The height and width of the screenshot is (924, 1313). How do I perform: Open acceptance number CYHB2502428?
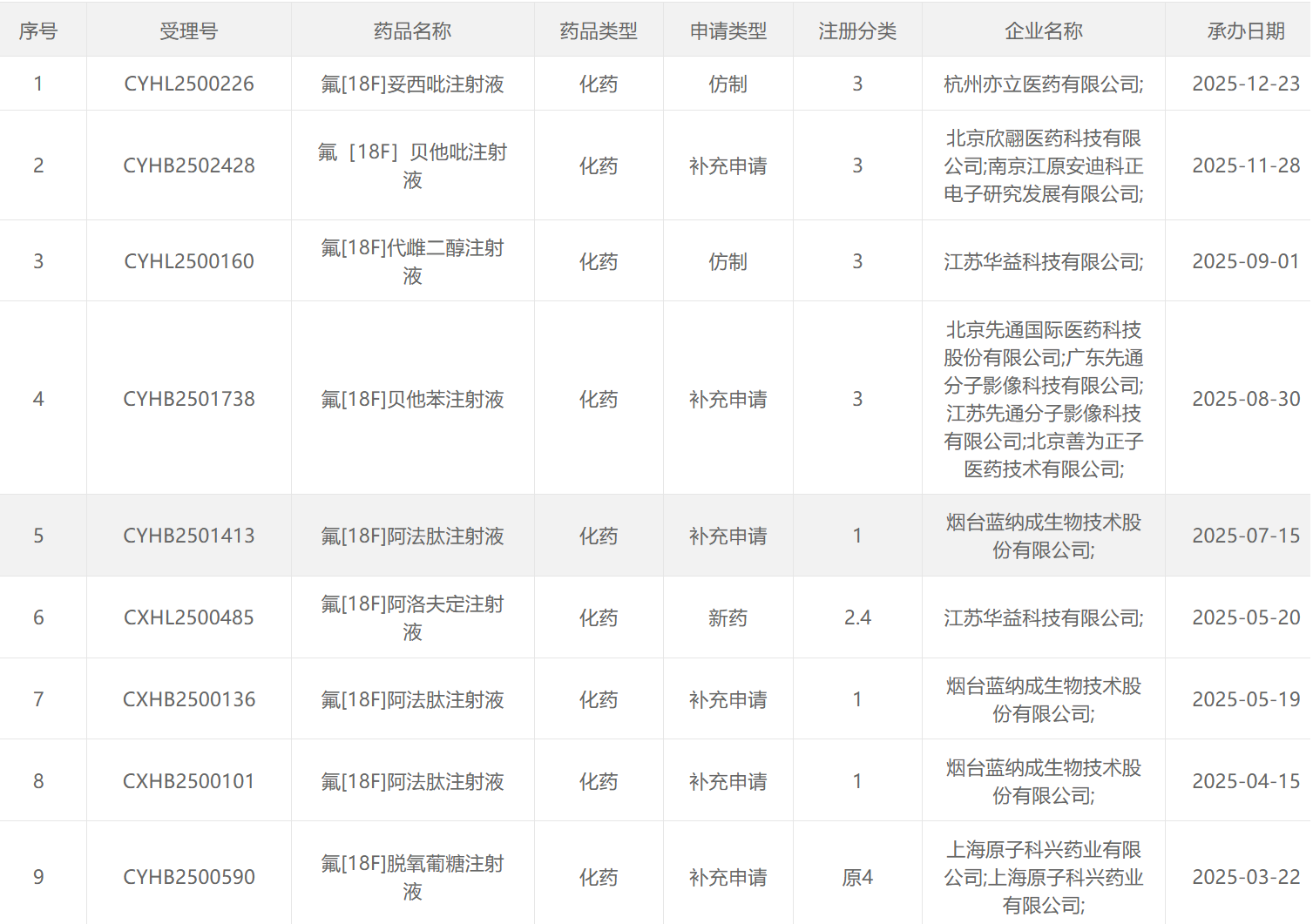point(189,165)
